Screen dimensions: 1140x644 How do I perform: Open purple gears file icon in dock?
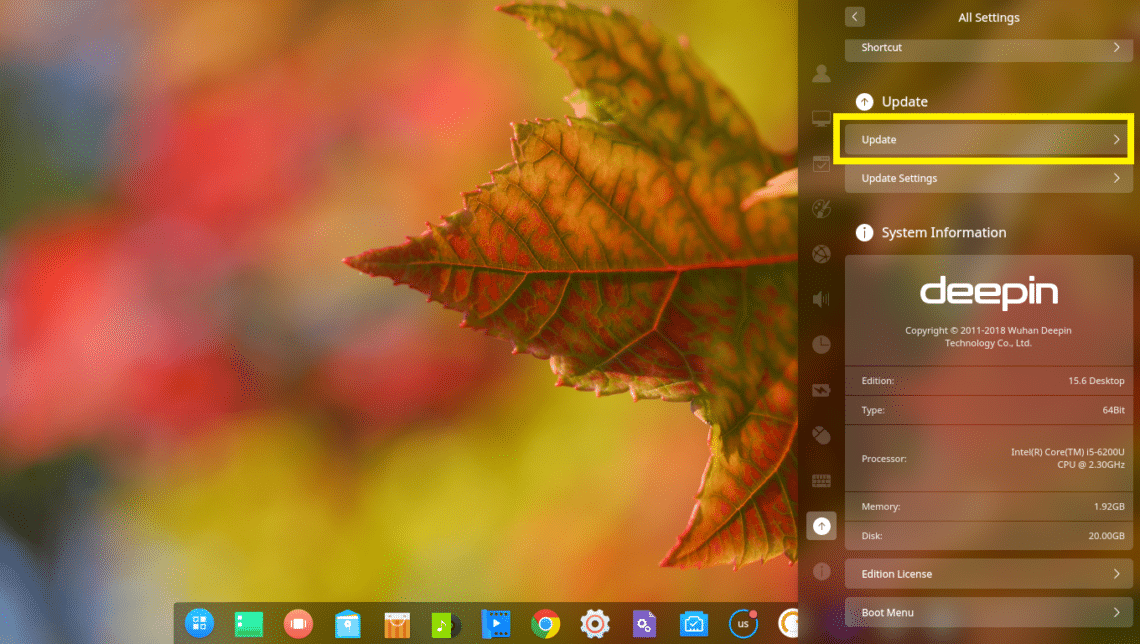coord(644,624)
